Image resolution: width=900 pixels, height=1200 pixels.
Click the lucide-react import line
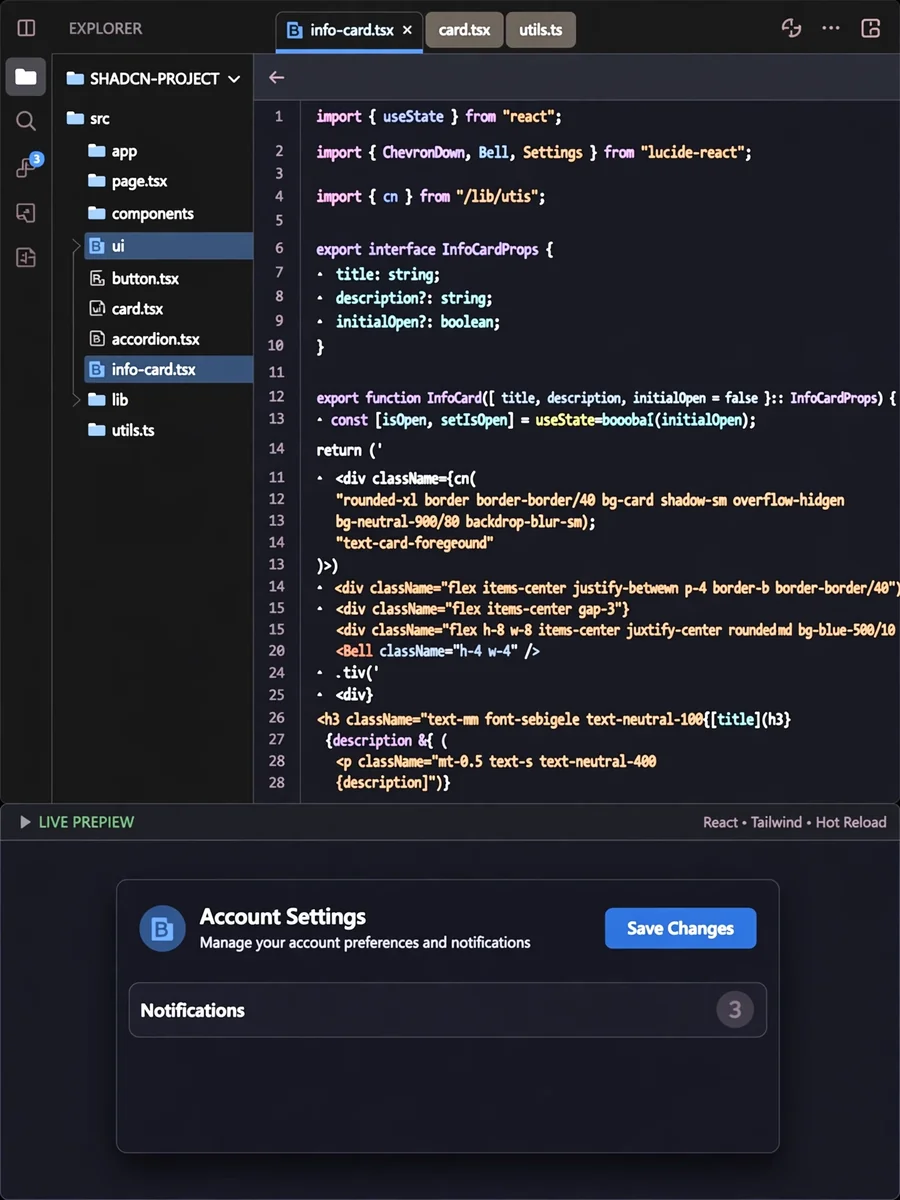[x=533, y=152]
